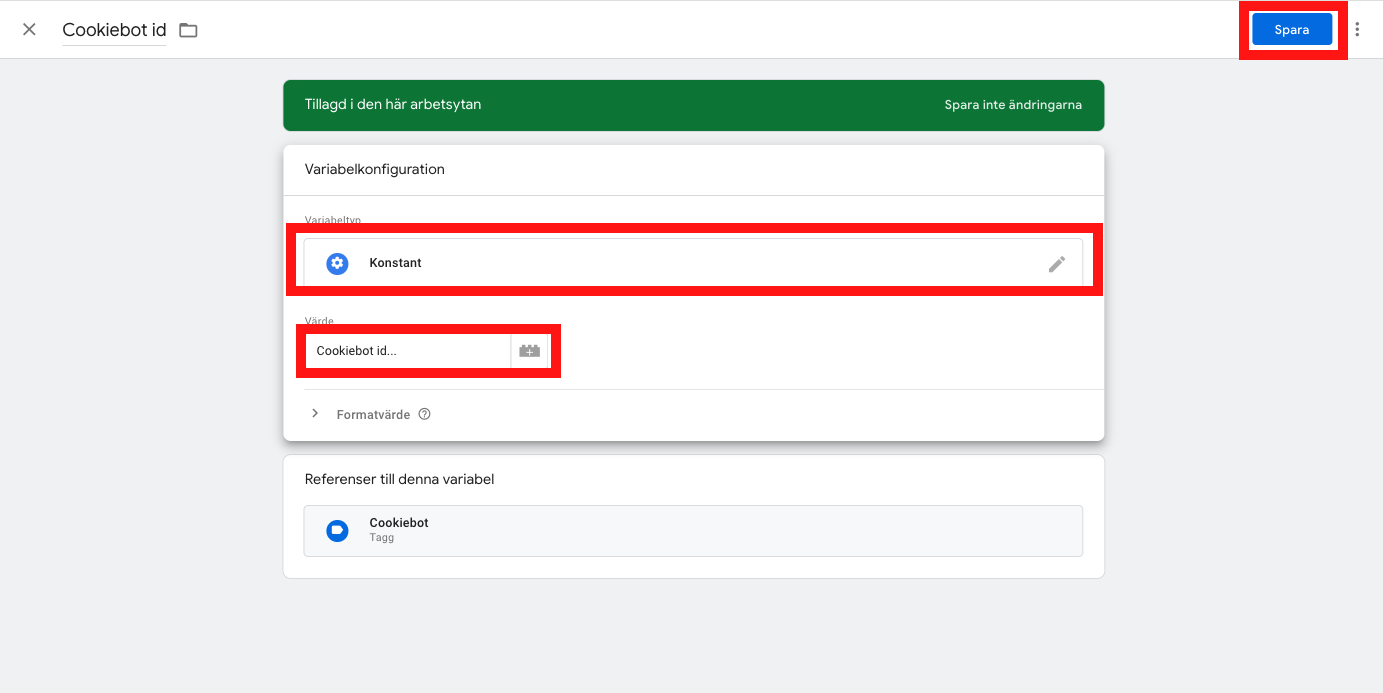Click Spara inte ändringarna link
Image resolution: width=1383 pixels, height=693 pixels.
tap(1013, 105)
